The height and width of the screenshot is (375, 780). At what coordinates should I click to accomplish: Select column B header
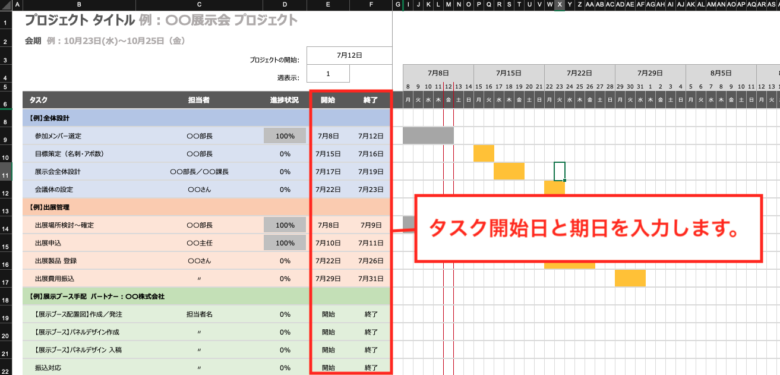coord(79,5)
